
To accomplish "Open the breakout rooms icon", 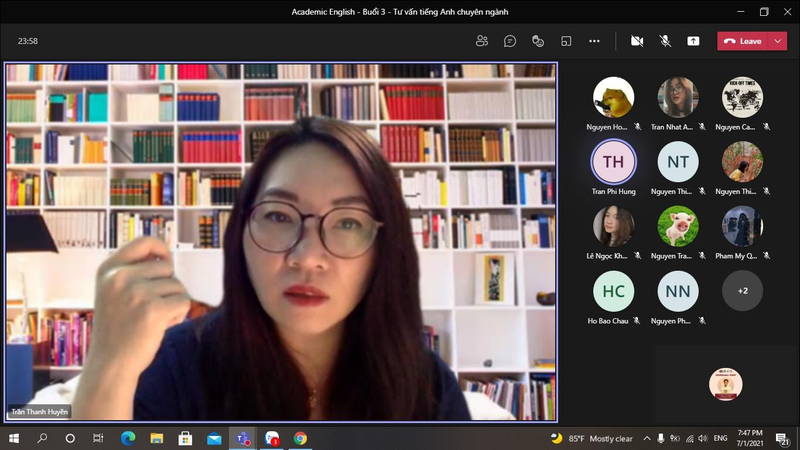I will [566, 41].
